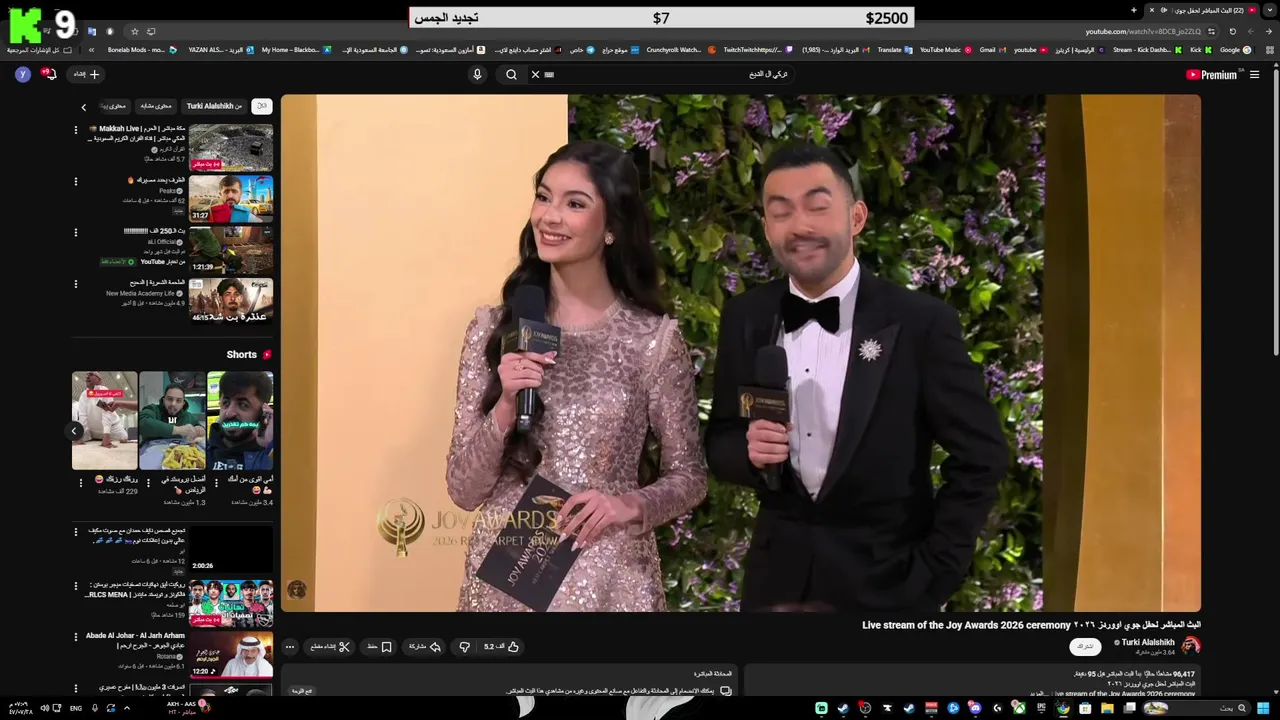
Task: Select the related content filter chip
Action: pos(156,106)
